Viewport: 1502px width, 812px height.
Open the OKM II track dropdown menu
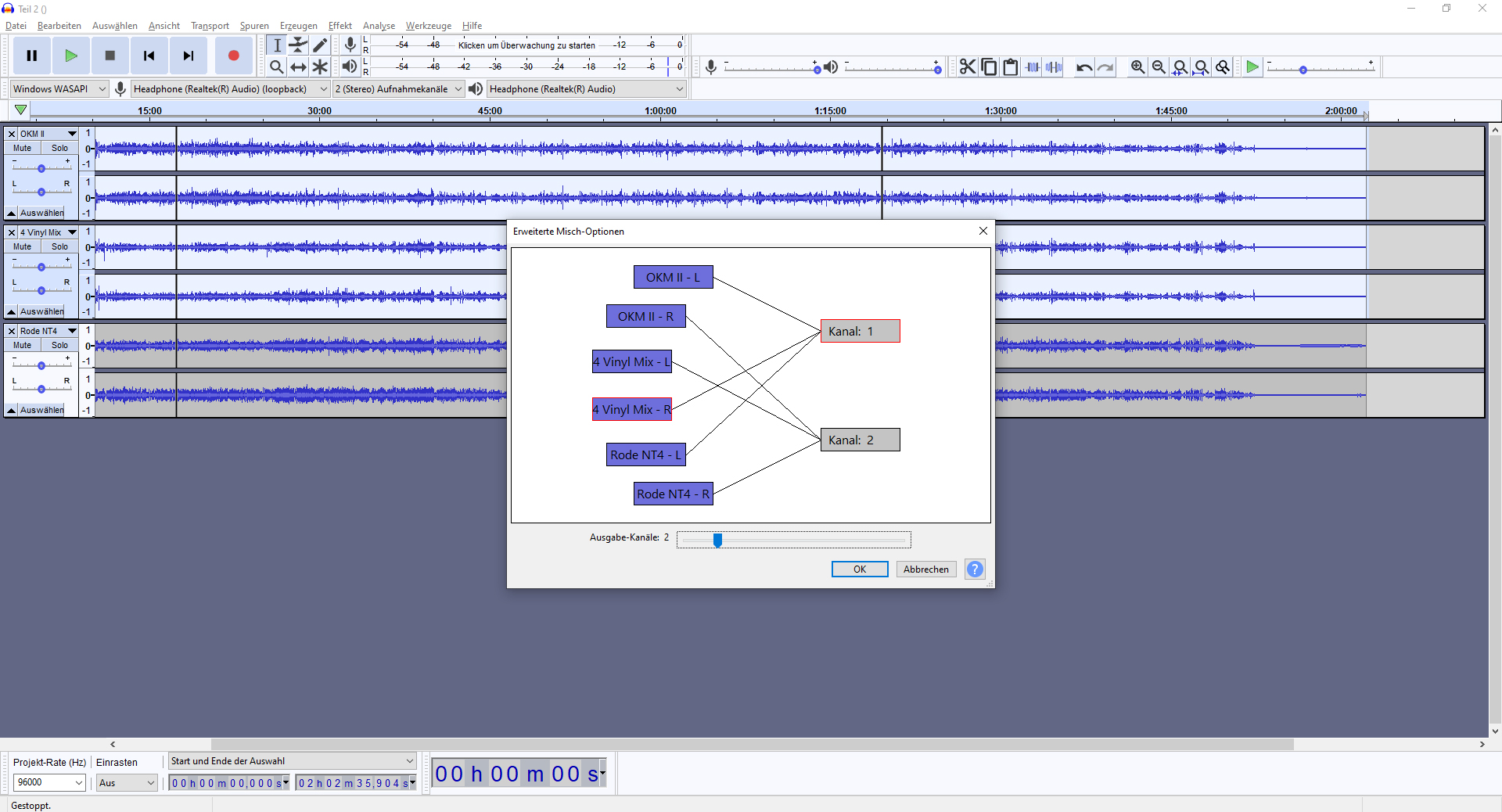(72, 134)
